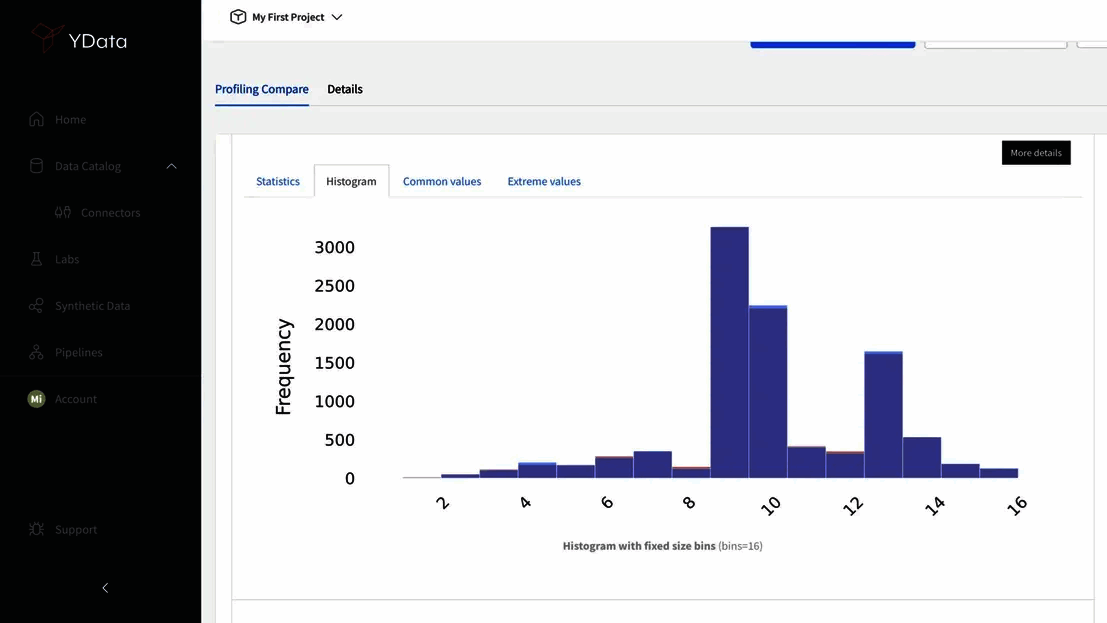Screen dimensions: 1107x623
Task: Open the Data Catalog icon
Action: [x=37, y=166]
